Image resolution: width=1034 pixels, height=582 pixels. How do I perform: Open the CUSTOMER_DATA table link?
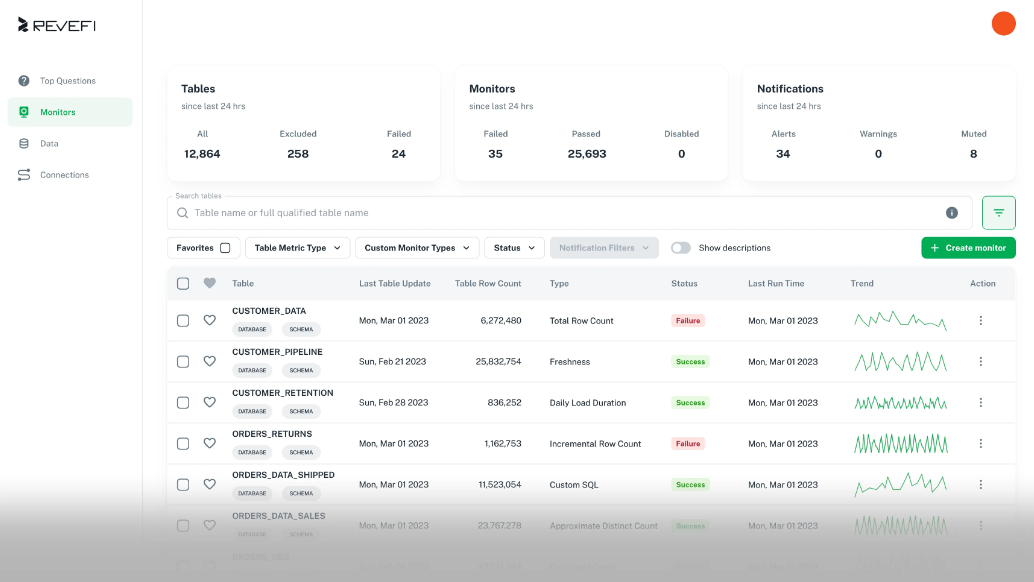(269, 311)
